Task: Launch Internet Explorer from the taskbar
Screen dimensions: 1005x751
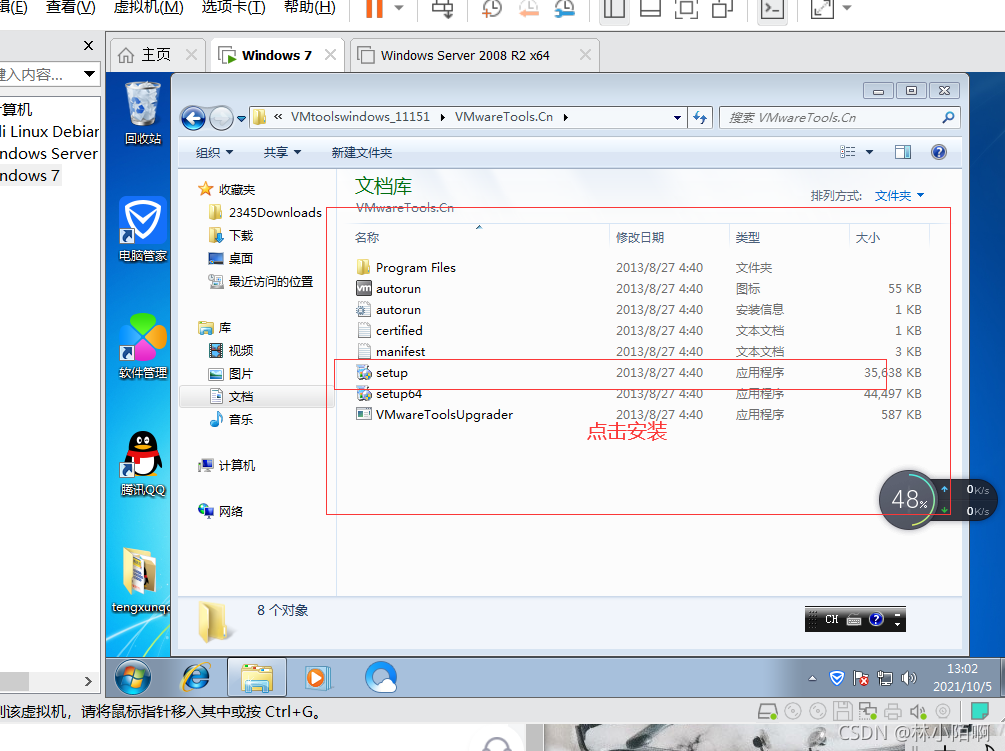Action: (x=195, y=678)
